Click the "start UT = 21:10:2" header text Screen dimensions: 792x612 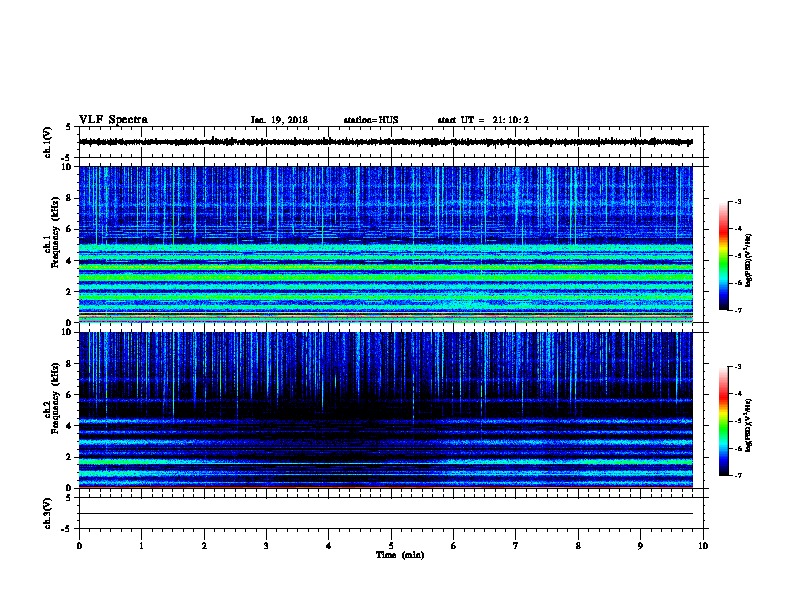pos(483,120)
